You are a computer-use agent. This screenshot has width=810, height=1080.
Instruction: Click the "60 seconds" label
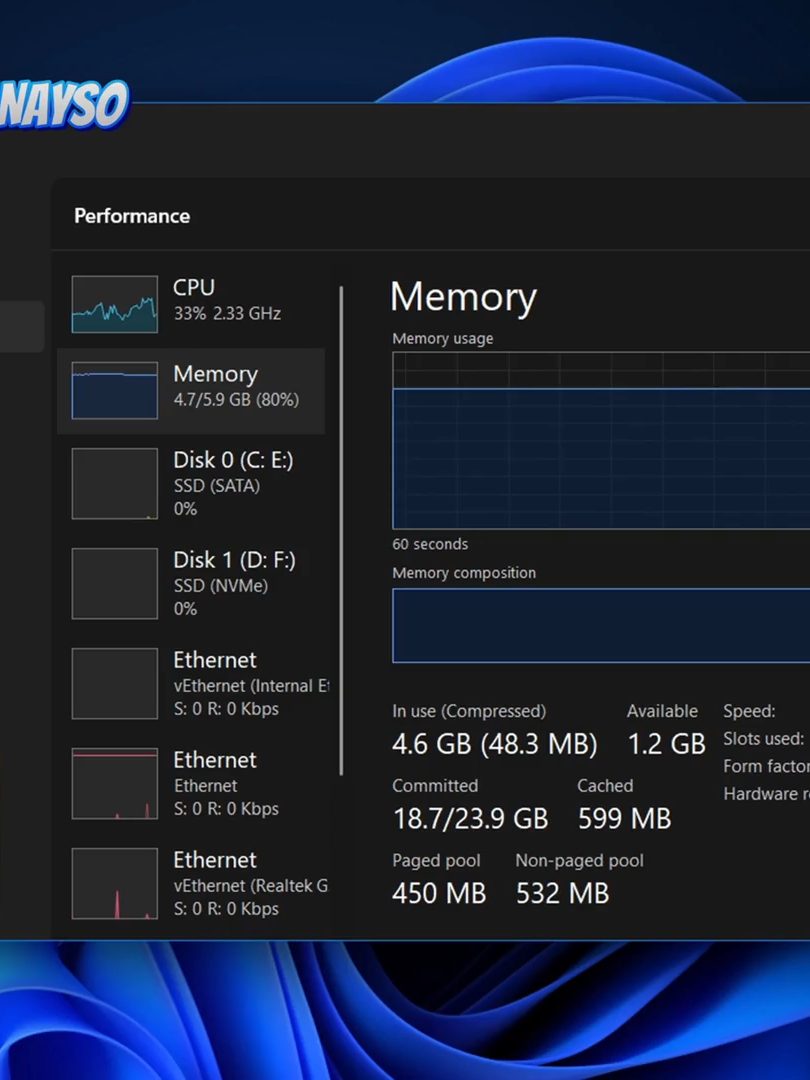click(430, 544)
